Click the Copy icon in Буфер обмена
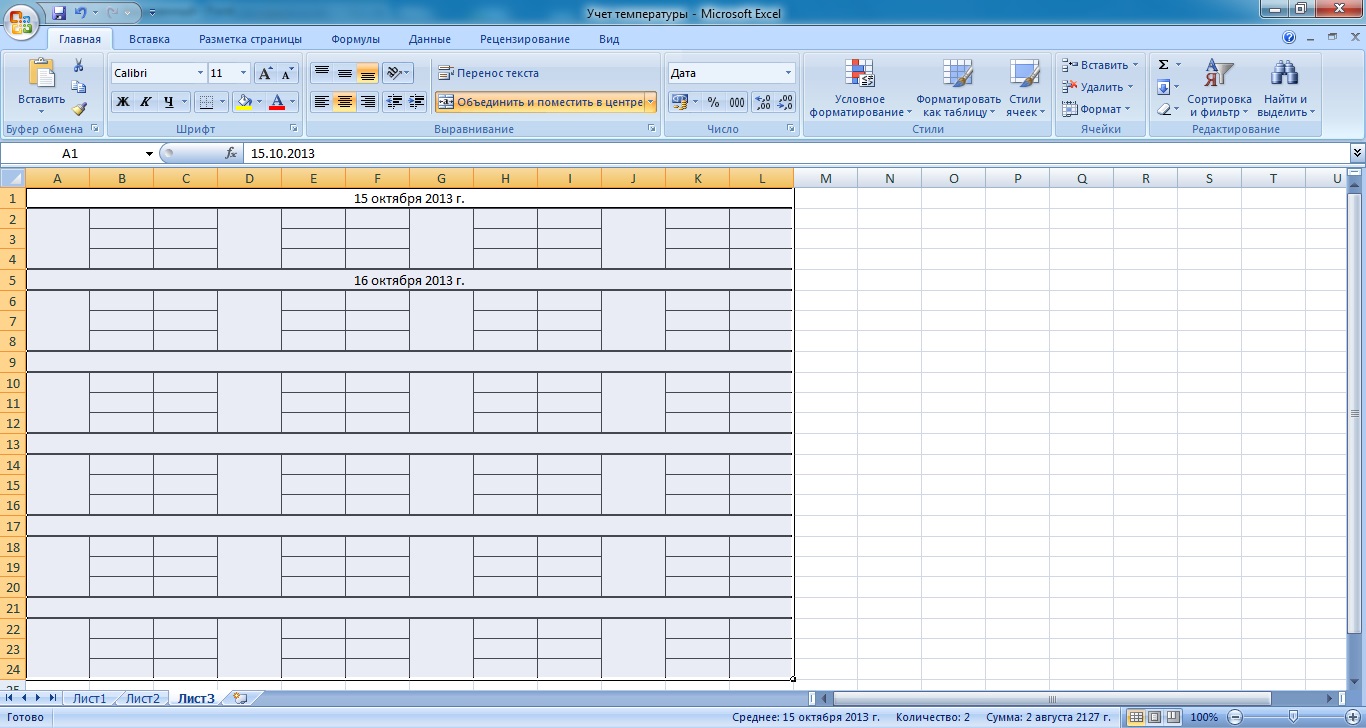The image size is (1366, 728). tap(79, 87)
